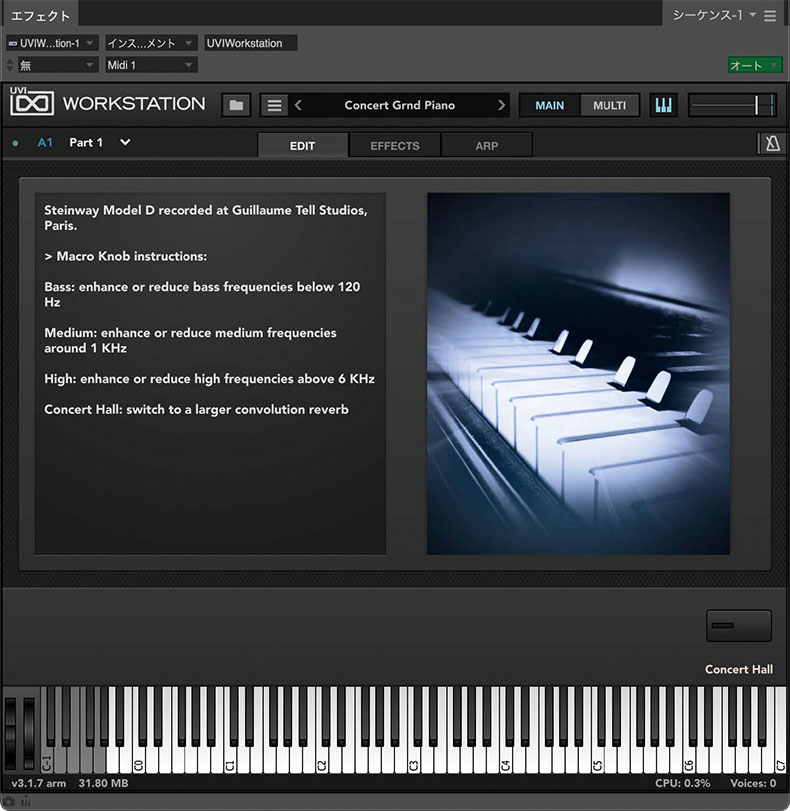790x811 pixels.
Task: Click the pitch bend wheel
Action: (11, 732)
